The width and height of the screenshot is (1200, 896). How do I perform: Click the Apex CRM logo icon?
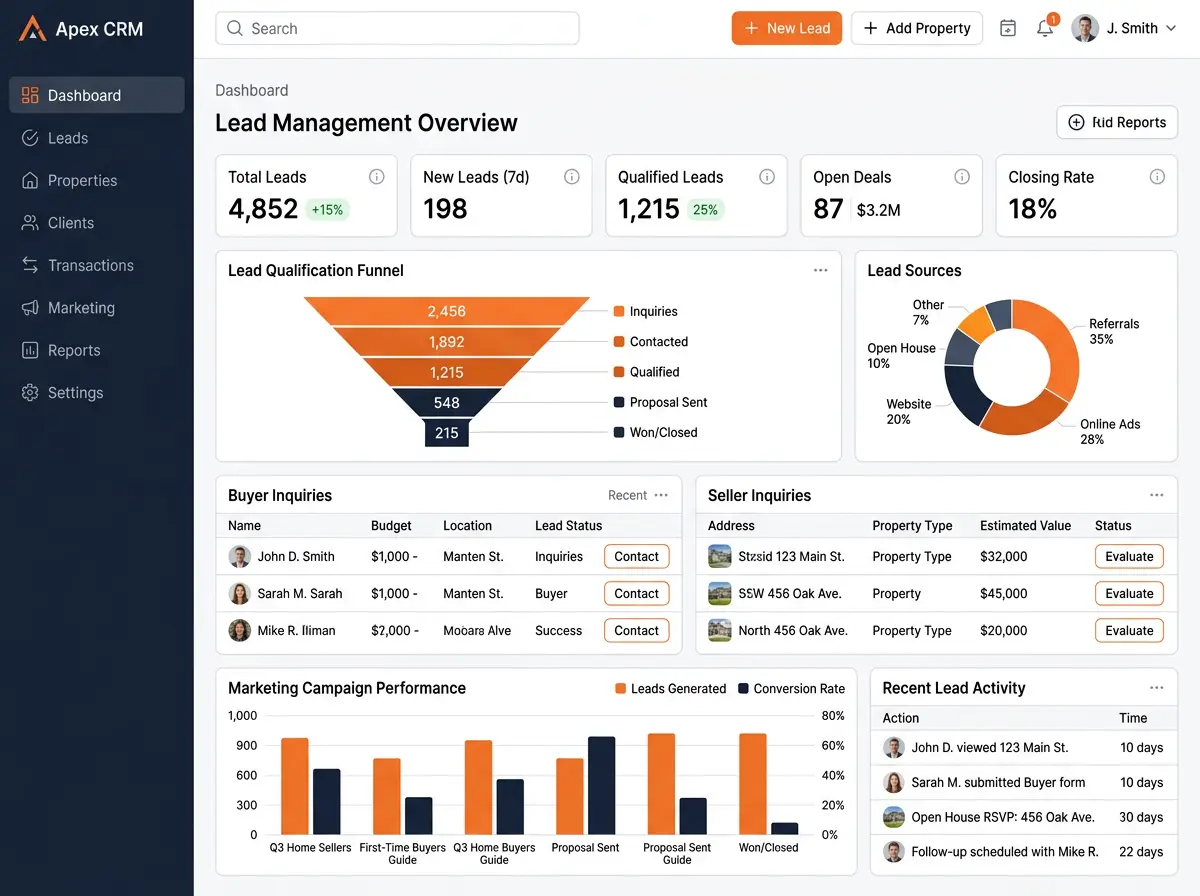(32, 29)
